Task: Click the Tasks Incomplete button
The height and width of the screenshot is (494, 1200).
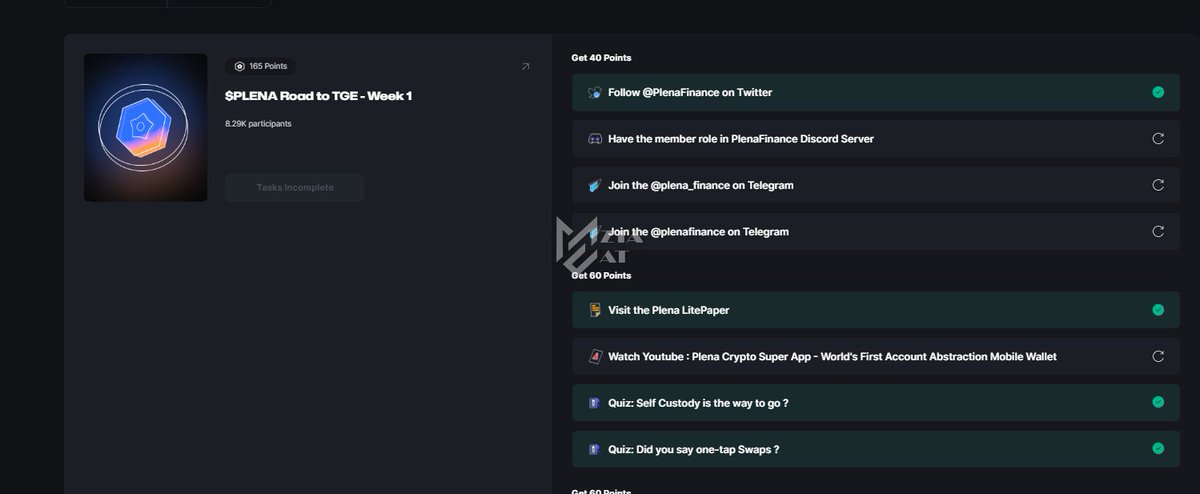Action: (294, 188)
